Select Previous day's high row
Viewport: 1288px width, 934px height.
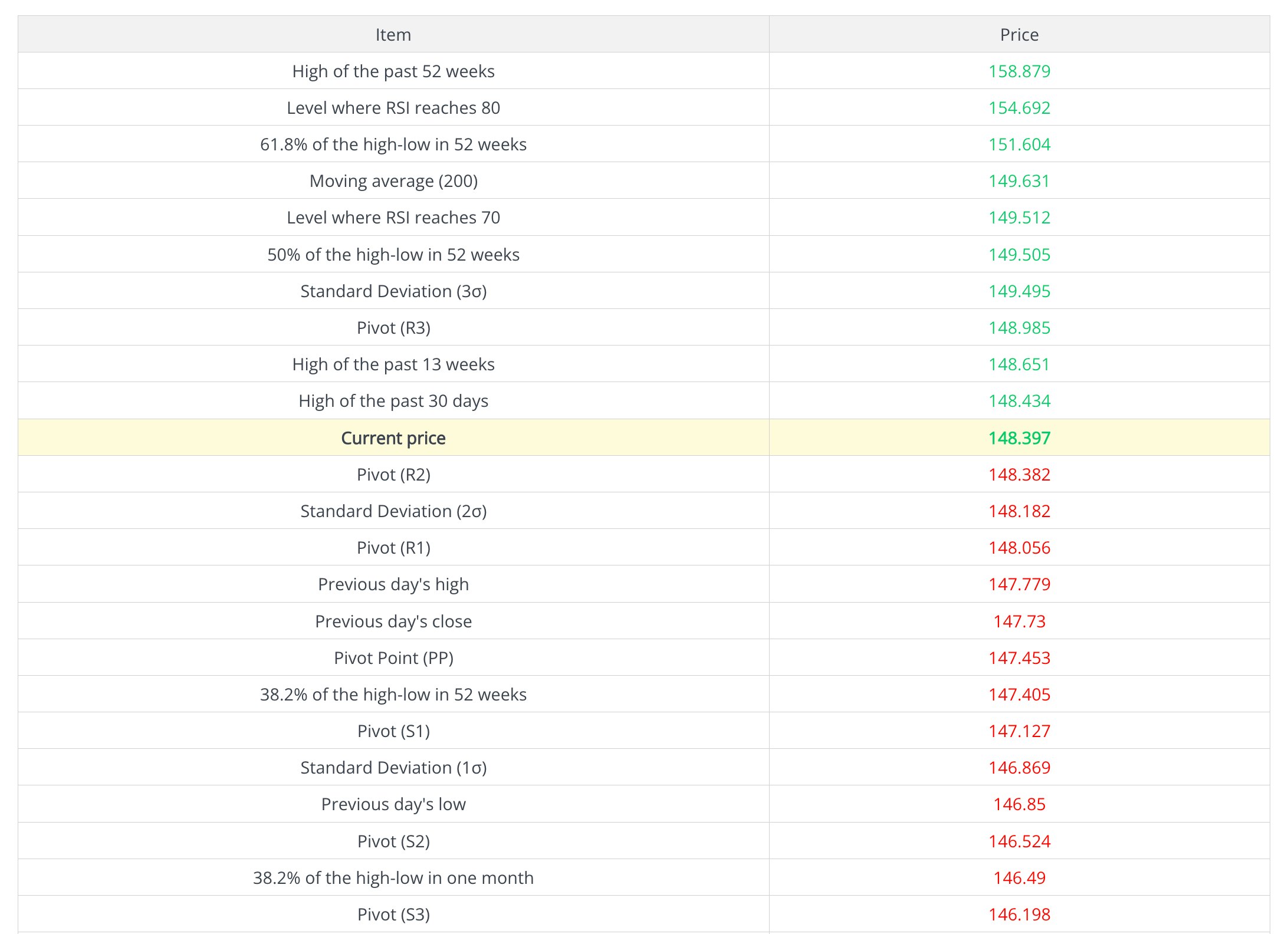[393, 584]
